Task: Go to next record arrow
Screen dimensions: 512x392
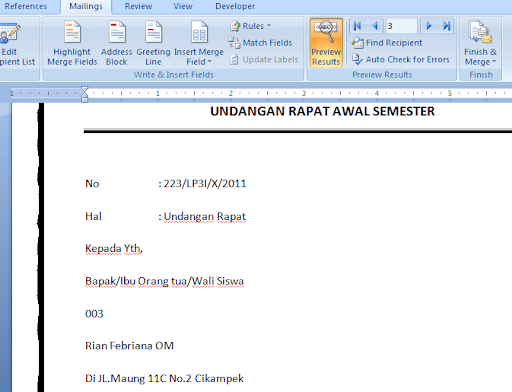Action: [429, 26]
